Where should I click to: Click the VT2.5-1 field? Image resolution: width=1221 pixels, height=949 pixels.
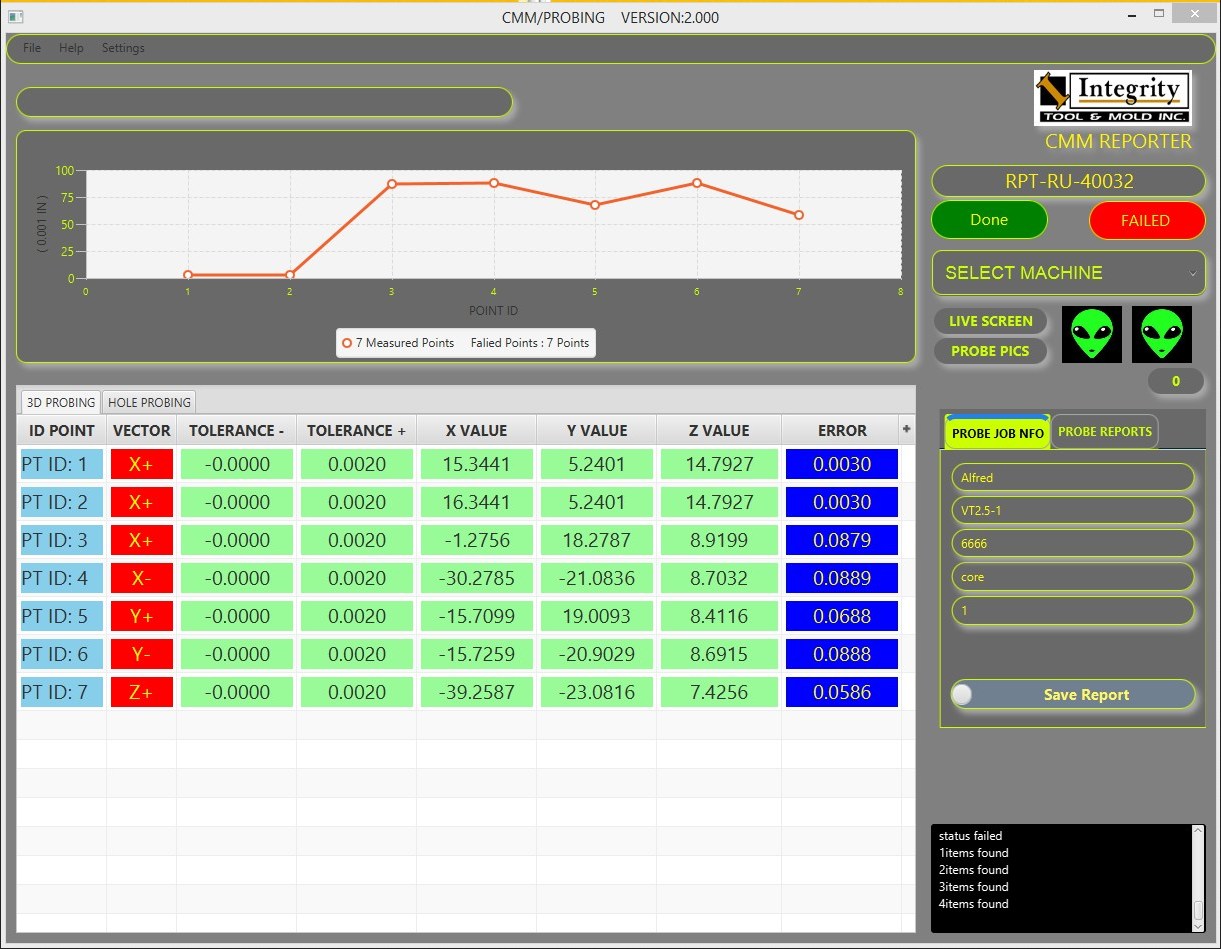[1073, 510]
